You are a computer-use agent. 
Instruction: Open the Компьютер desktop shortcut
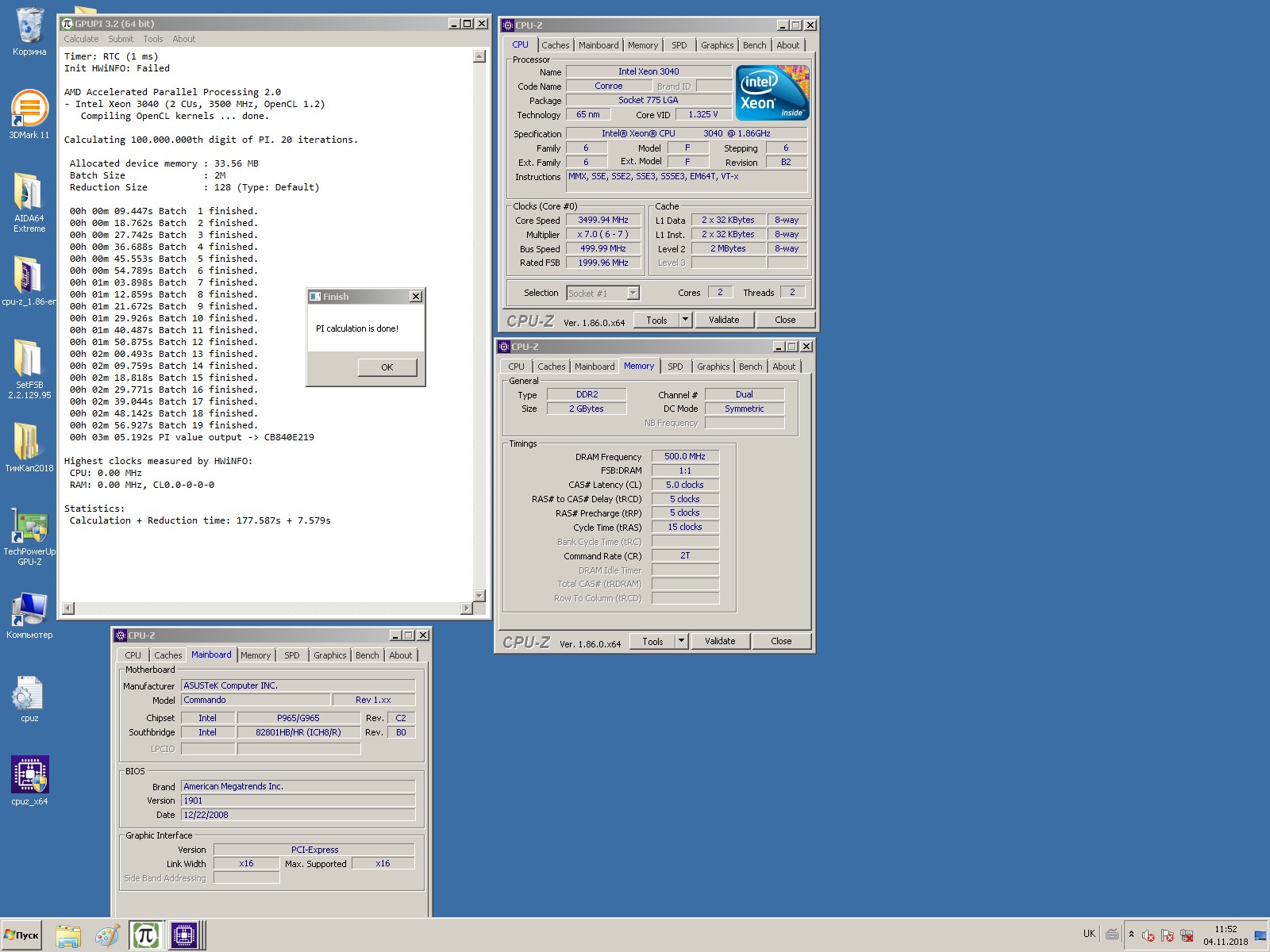tap(29, 615)
